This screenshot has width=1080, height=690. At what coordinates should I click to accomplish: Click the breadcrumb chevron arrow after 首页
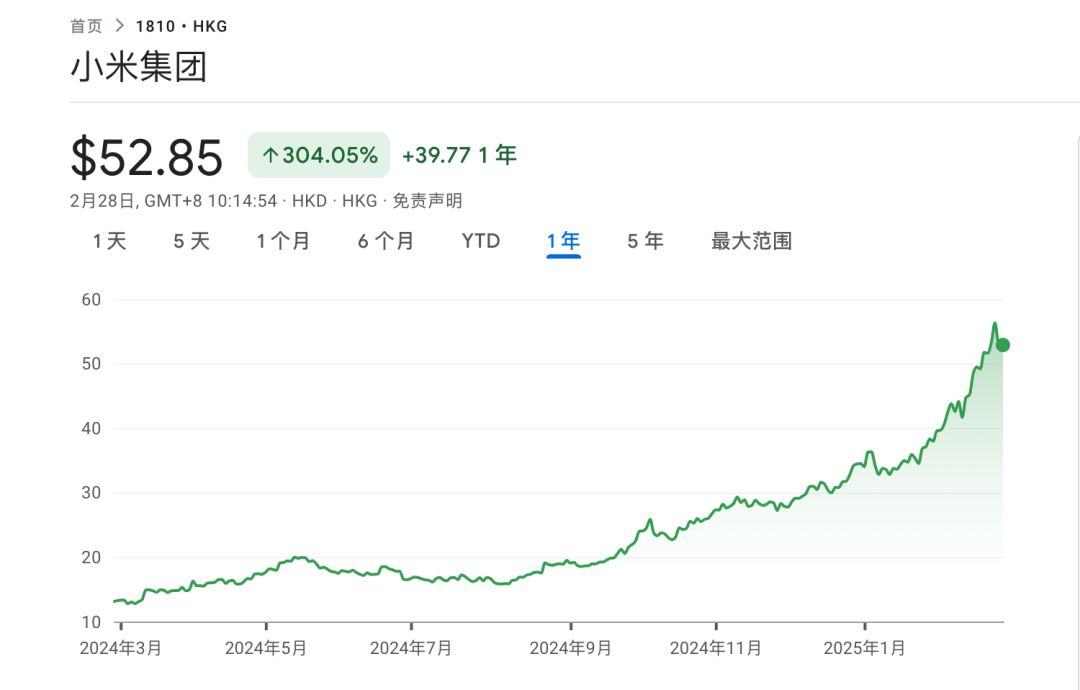pos(119,26)
